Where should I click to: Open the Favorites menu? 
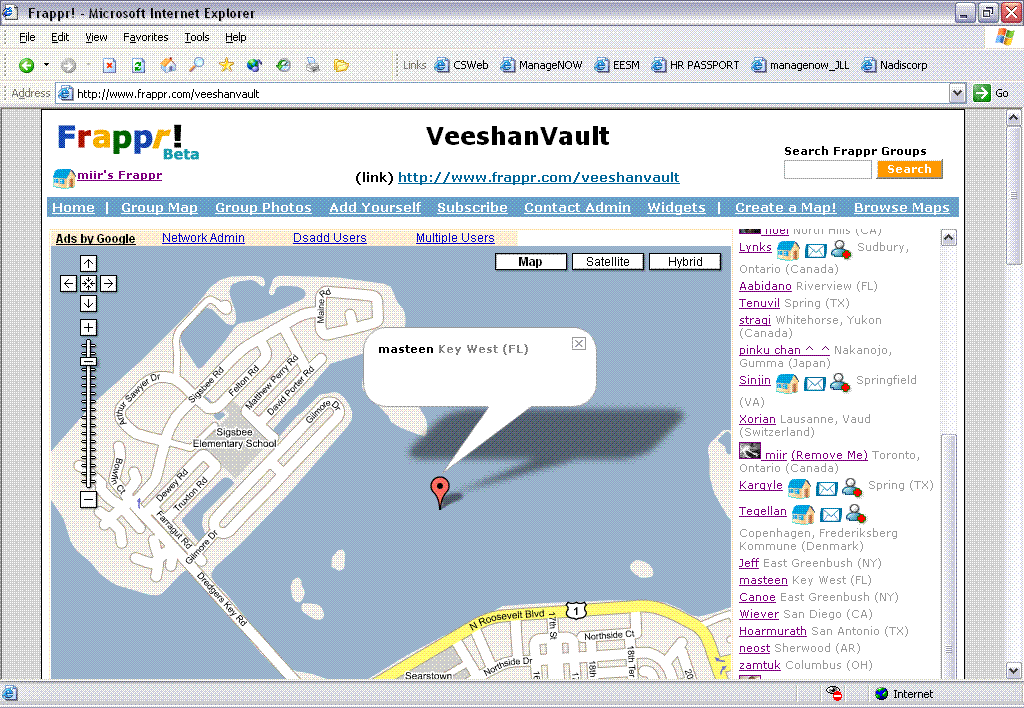pos(146,37)
